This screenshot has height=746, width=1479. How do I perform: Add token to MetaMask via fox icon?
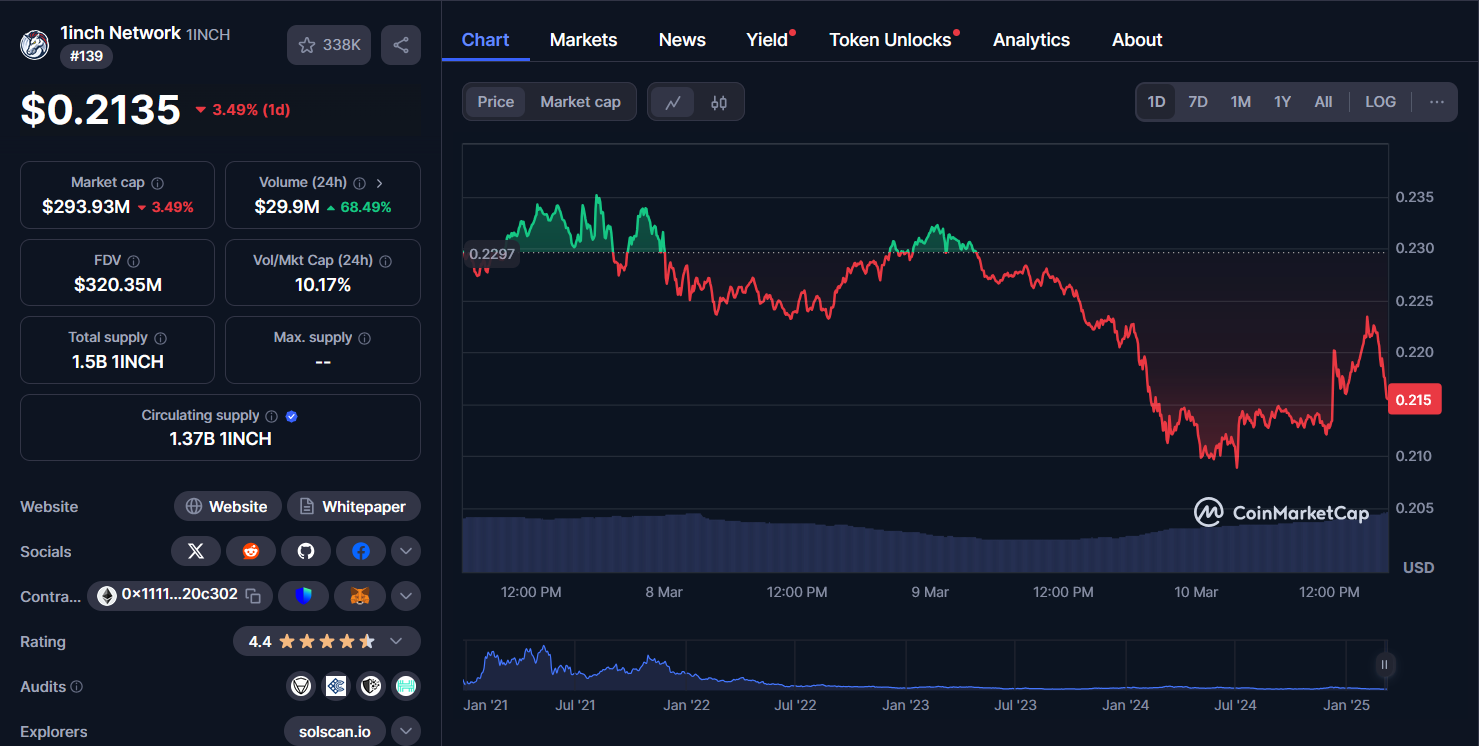pyautogui.click(x=359, y=595)
